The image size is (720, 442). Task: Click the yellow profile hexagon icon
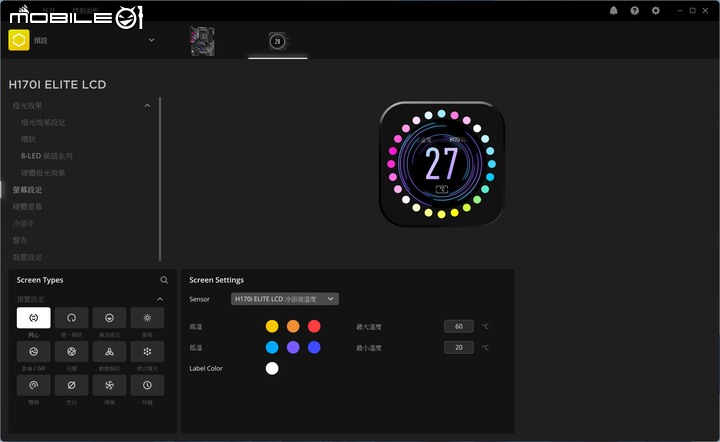click(19, 40)
